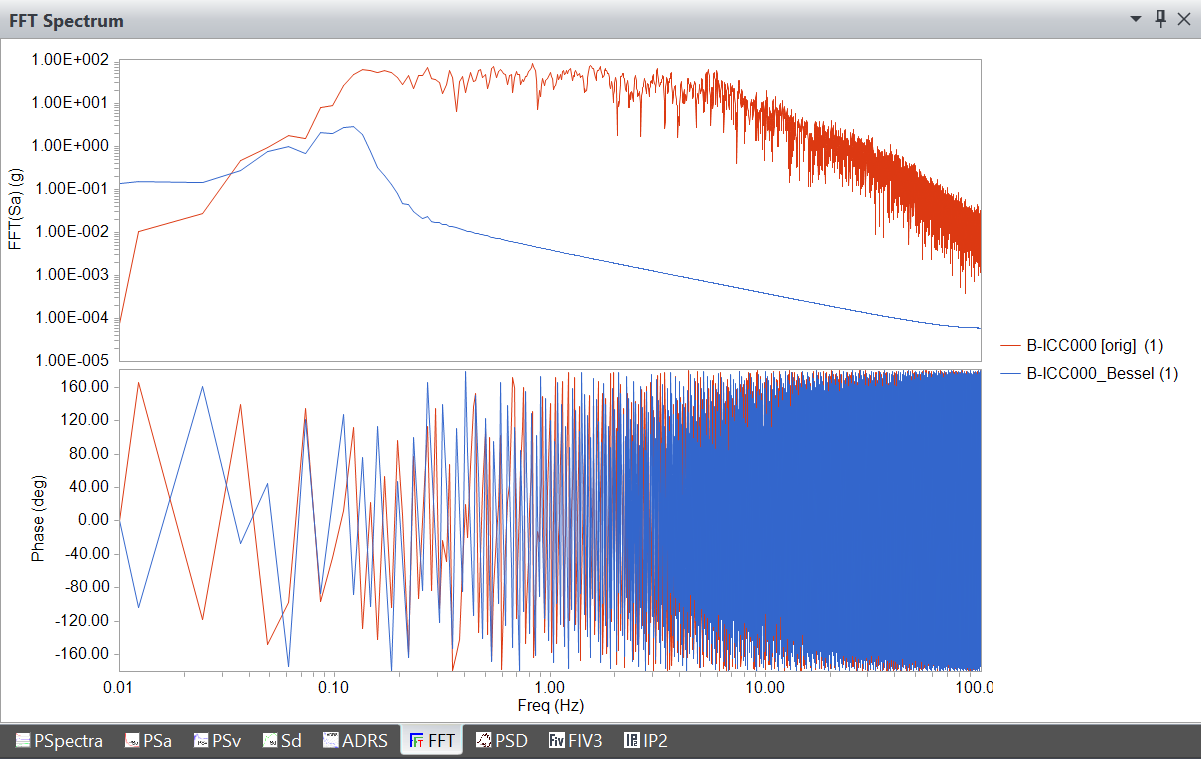The height and width of the screenshot is (759, 1201).
Task: Open the window position dropdown arrow
Action: [x=1136, y=19]
